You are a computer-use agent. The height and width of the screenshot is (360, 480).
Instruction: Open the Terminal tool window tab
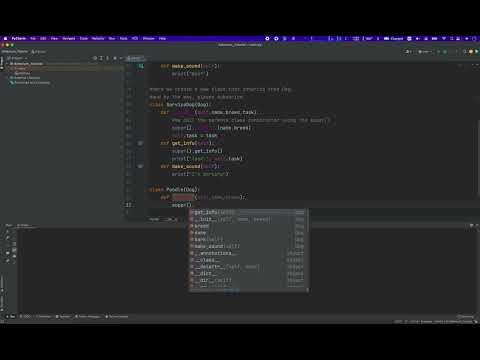pyautogui.click(x=63, y=316)
